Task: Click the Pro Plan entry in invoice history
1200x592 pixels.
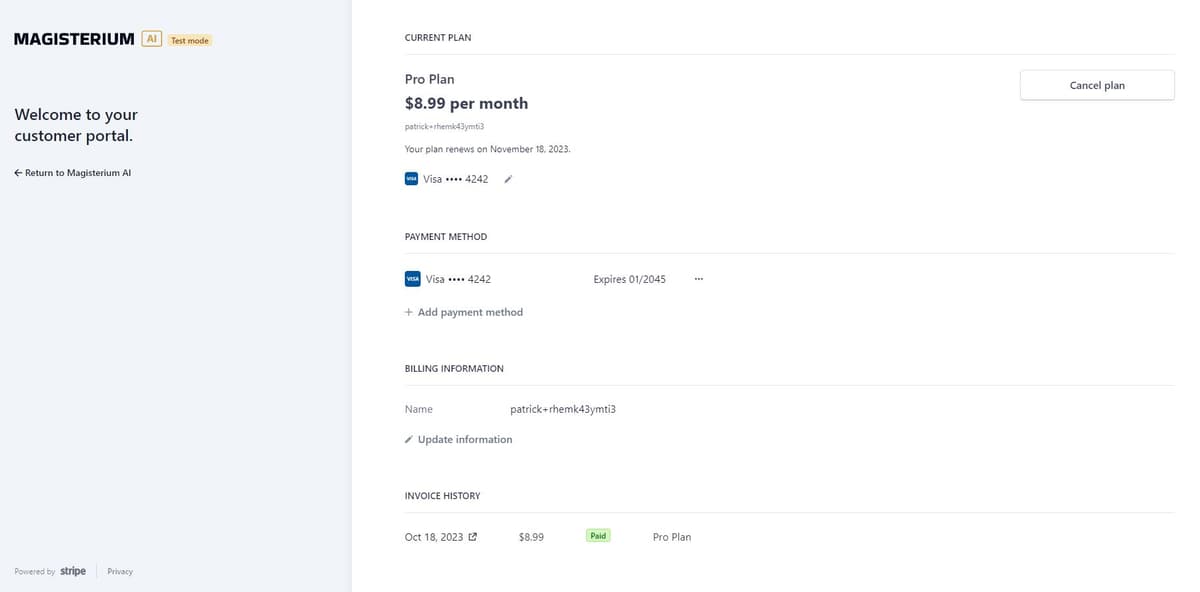Action: click(672, 536)
